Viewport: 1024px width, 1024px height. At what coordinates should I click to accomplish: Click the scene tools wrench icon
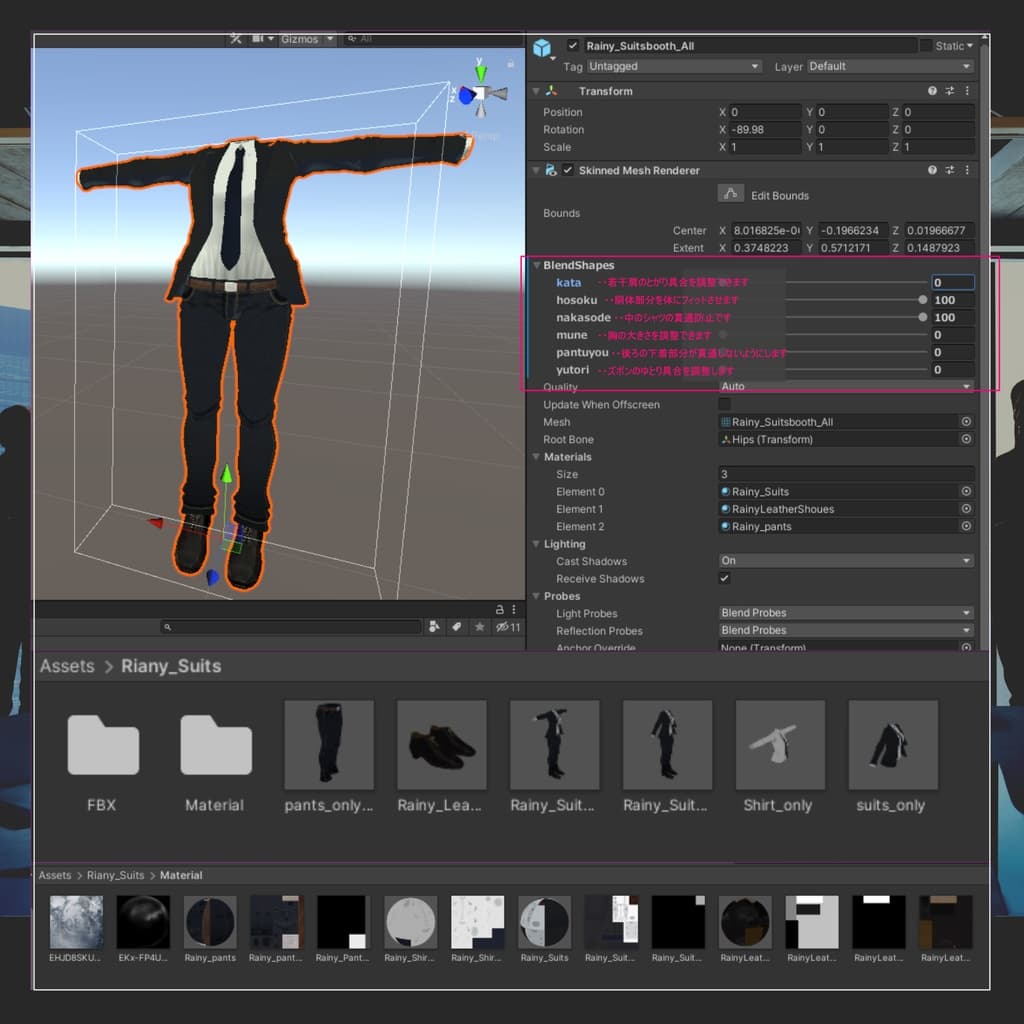click(236, 39)
